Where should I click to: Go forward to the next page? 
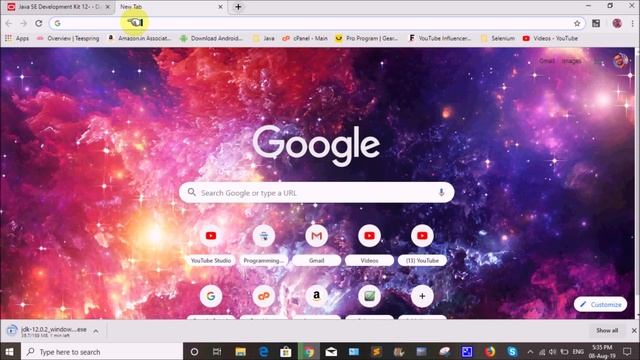24,23
